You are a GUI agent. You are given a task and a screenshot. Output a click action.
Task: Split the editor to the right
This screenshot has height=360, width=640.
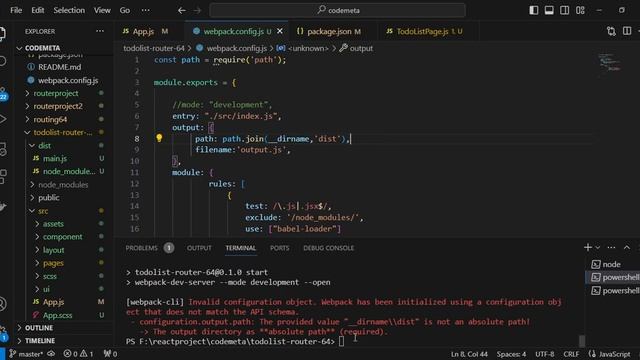627,31
